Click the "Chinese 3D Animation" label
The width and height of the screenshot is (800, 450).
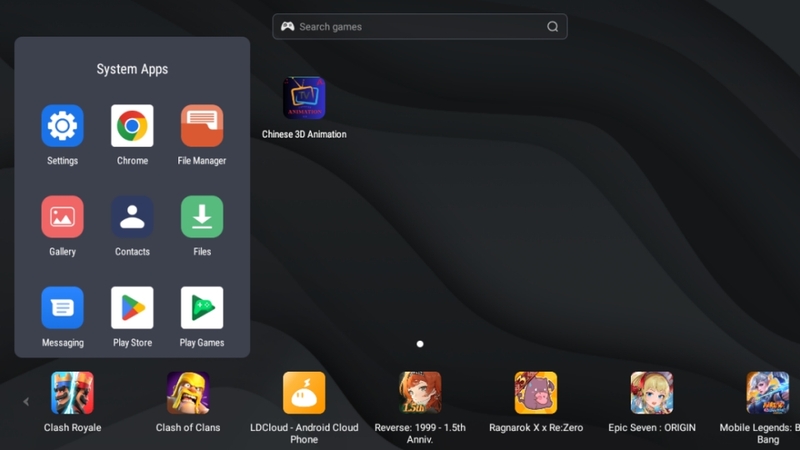coord(304,134)
